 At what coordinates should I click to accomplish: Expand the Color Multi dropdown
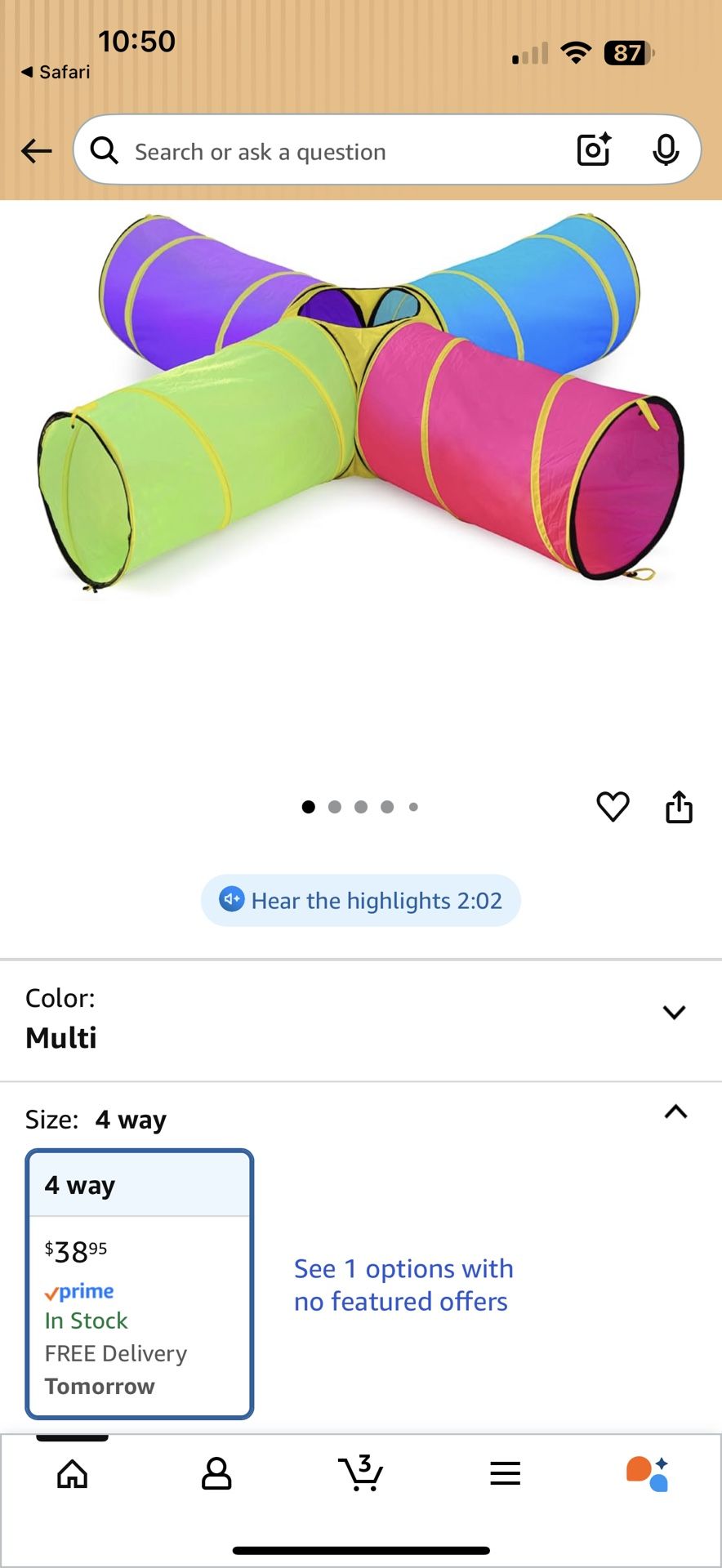(x=361, y=1020)
